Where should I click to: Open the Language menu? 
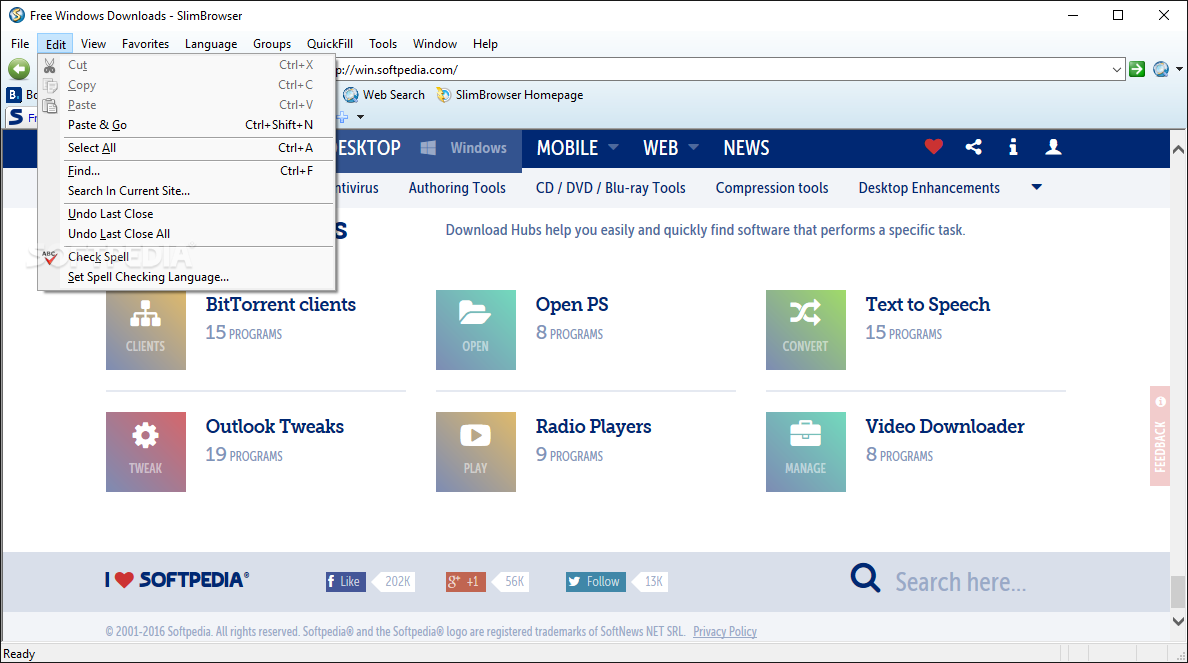[211, 44]
